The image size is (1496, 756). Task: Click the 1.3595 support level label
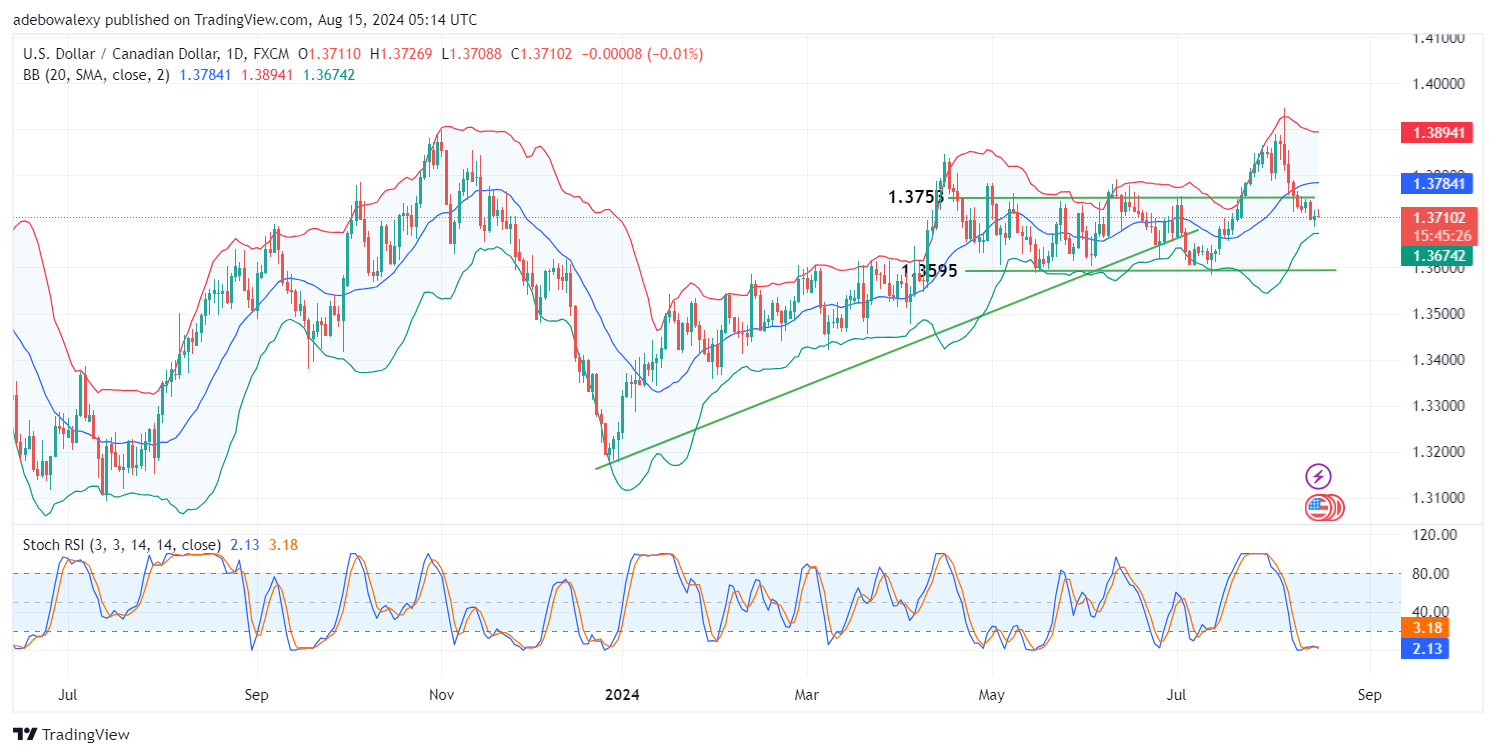pos(930,270)
